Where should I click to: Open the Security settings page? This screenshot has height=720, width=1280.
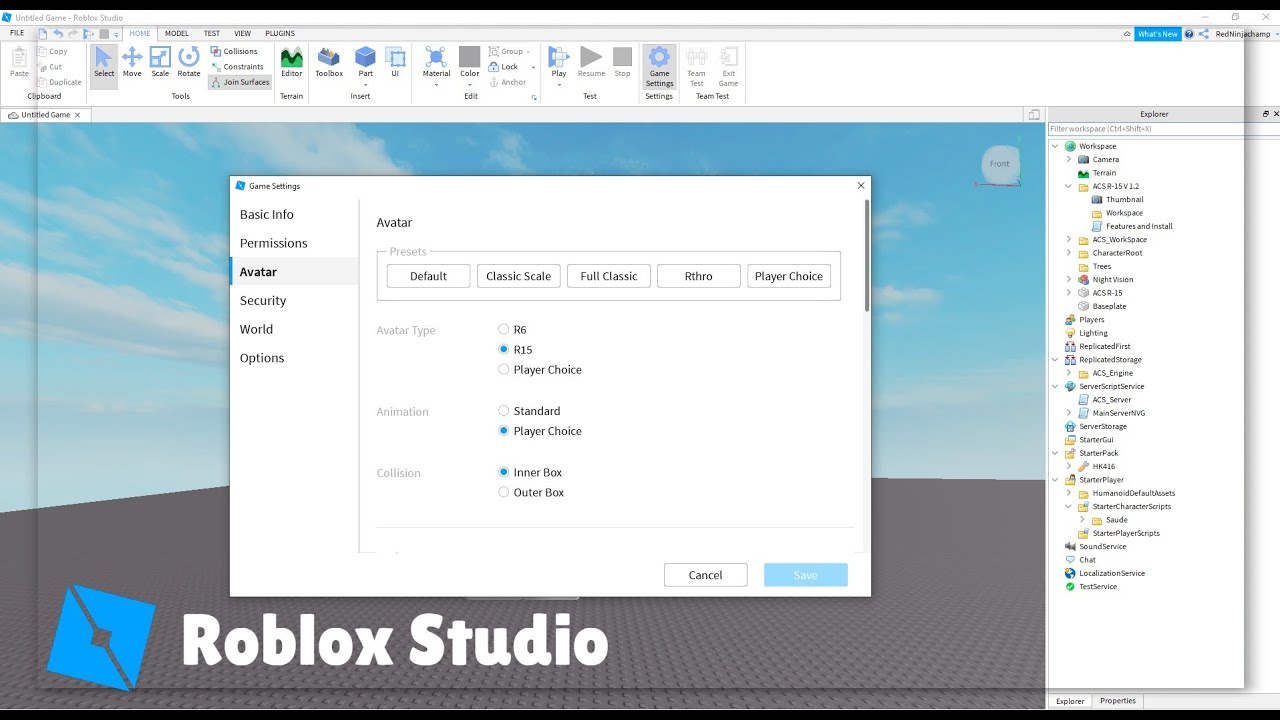click(263, 300)
